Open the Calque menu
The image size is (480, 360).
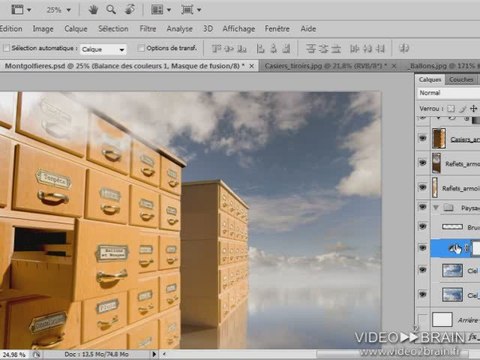(x=76, y=29)
